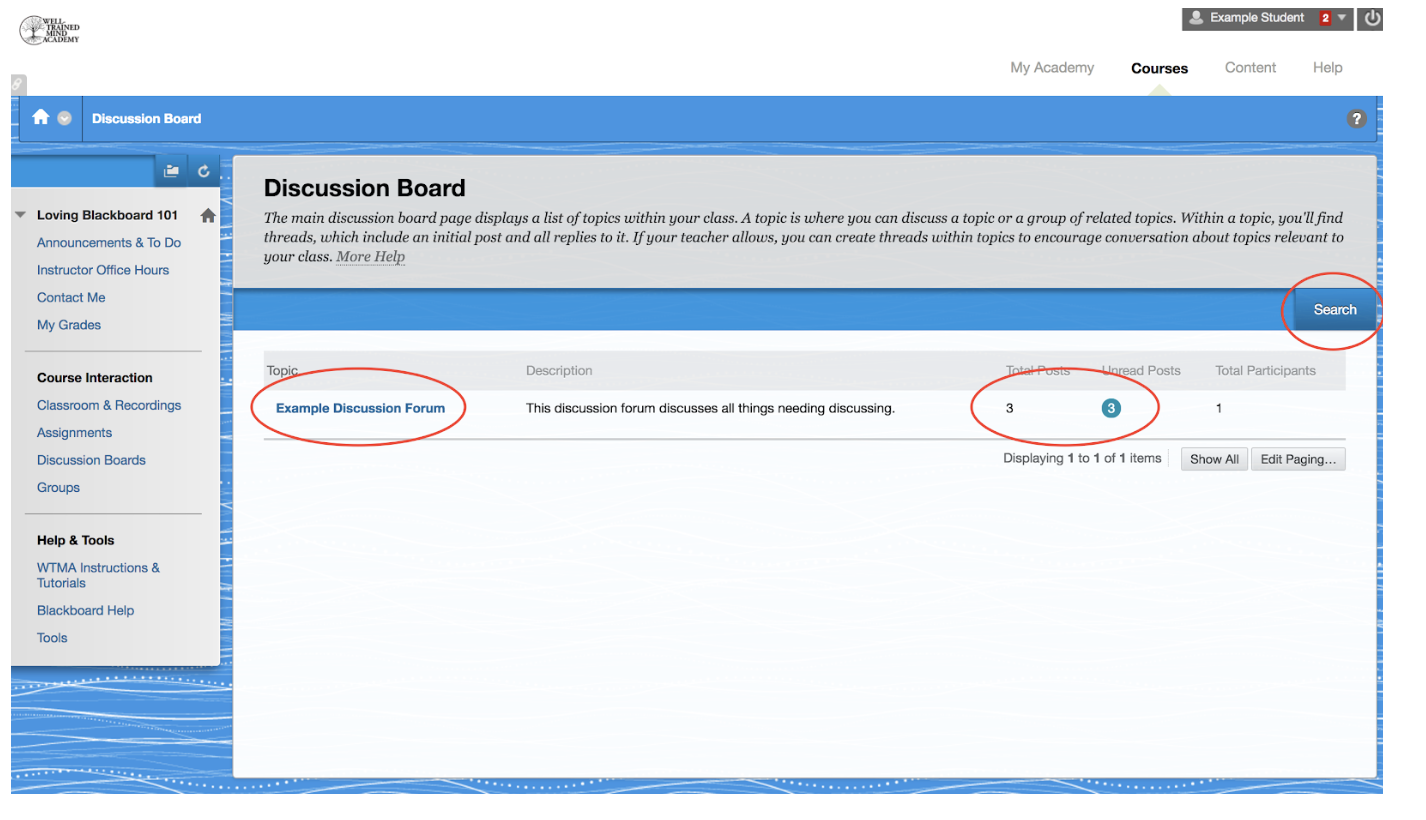This screenshot has width=1426, height=820.
Task: Click the home icon in the breadcrumb bar
Action: pyautogui.click(x=39, y=118)
